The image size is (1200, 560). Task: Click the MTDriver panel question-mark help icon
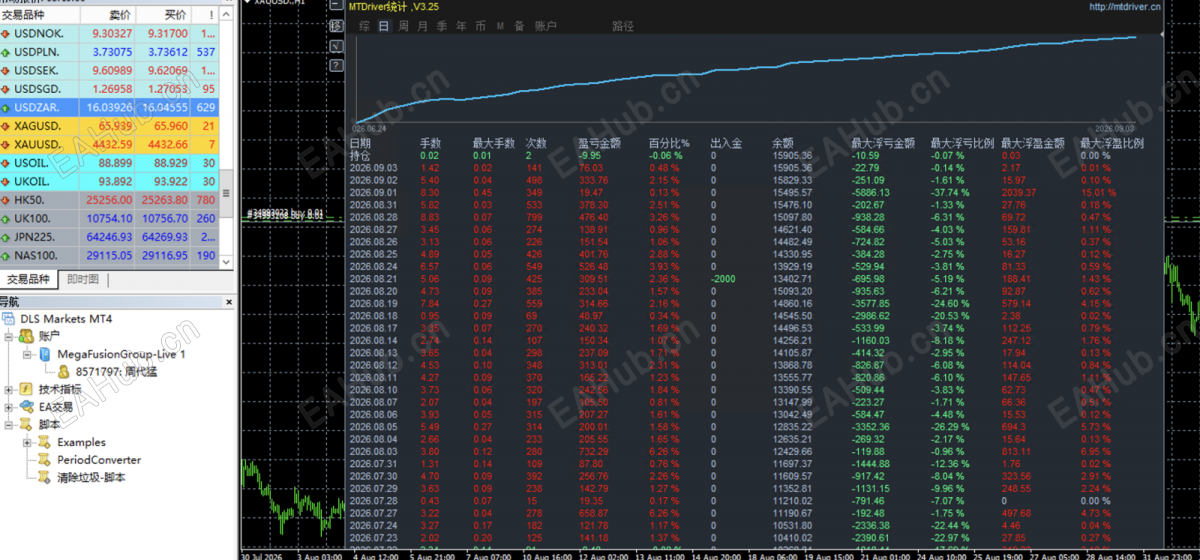tap(336, 65)
